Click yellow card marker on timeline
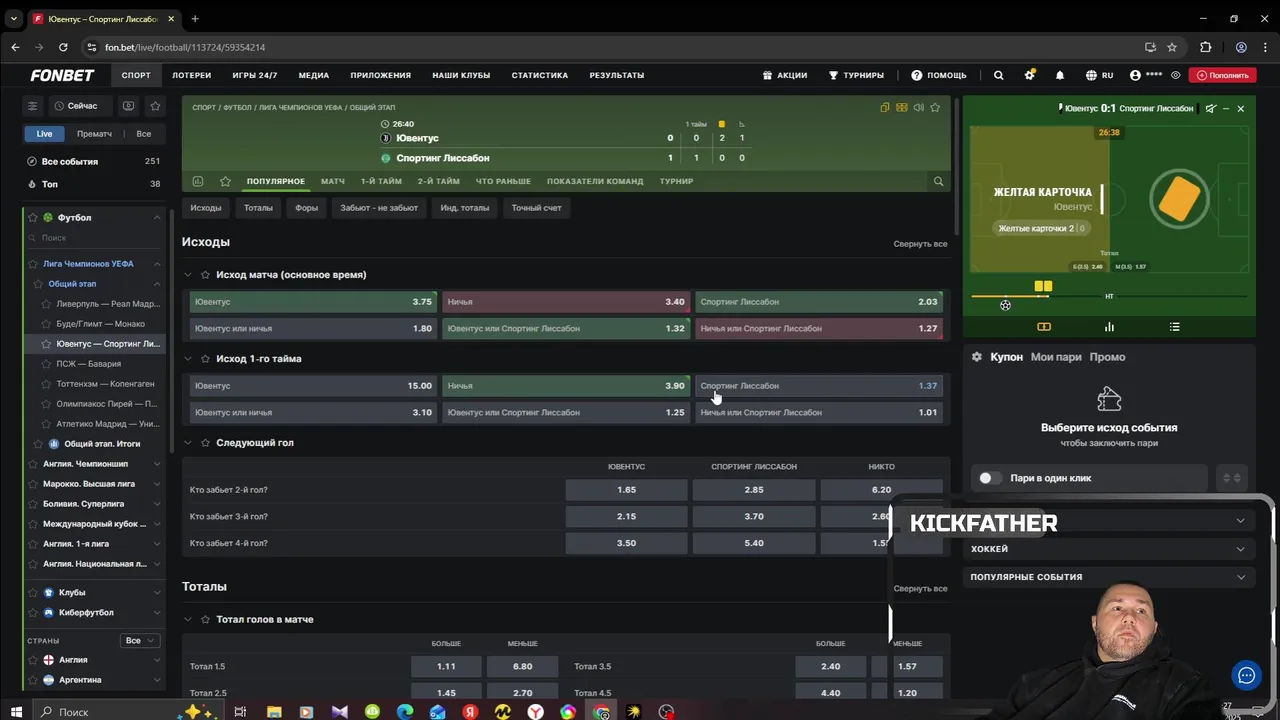The image size is (1280, 720). pos(1043,286)
